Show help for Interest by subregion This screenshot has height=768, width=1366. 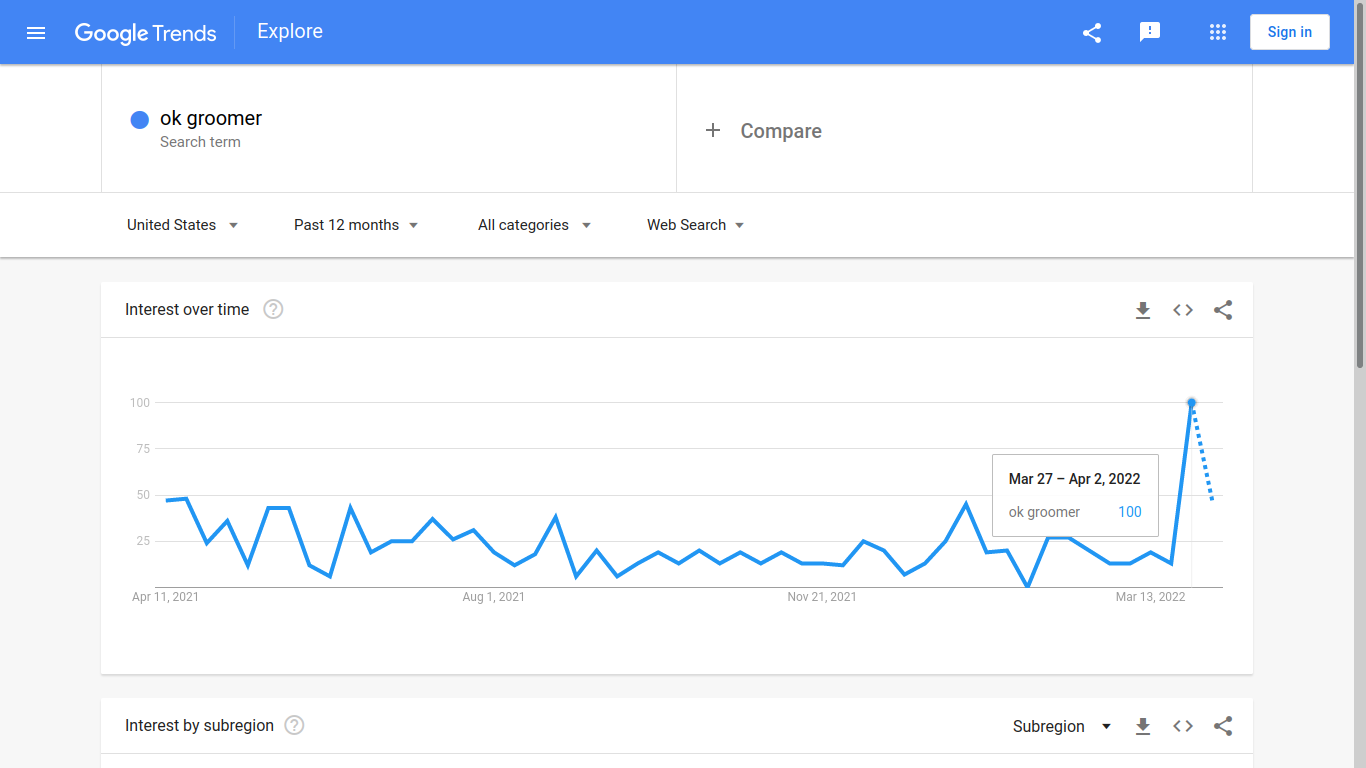click(294, 725)
